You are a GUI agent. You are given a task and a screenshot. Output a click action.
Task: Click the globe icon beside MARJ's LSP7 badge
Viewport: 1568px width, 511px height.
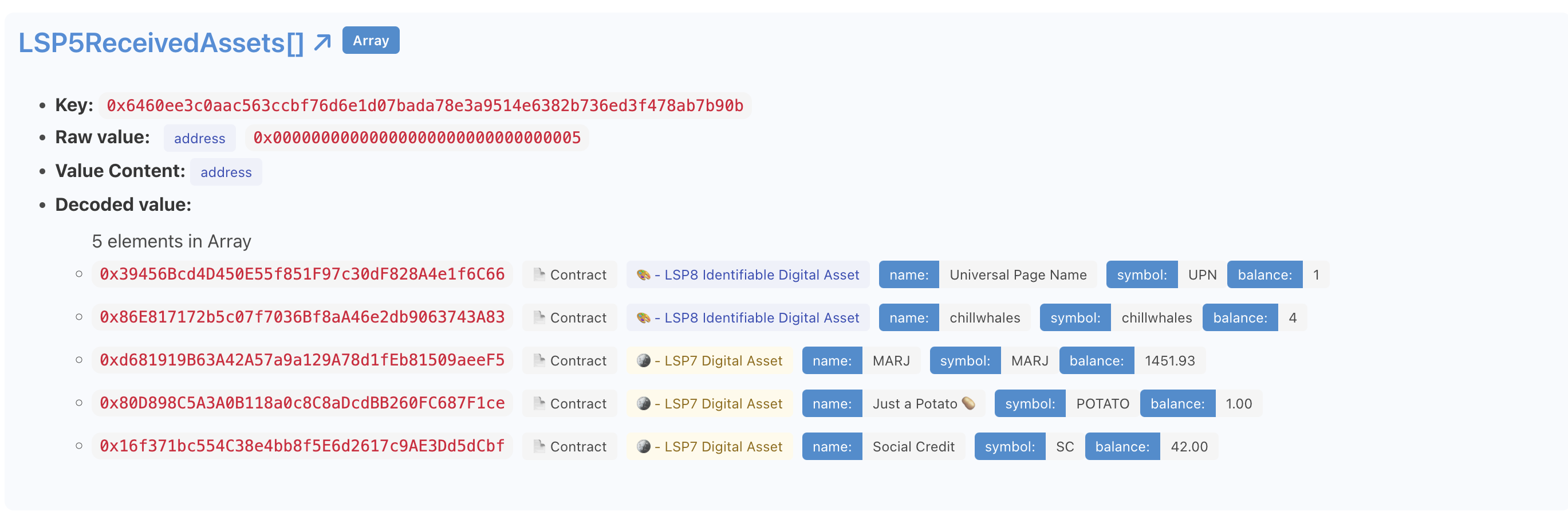pos(645,360)
